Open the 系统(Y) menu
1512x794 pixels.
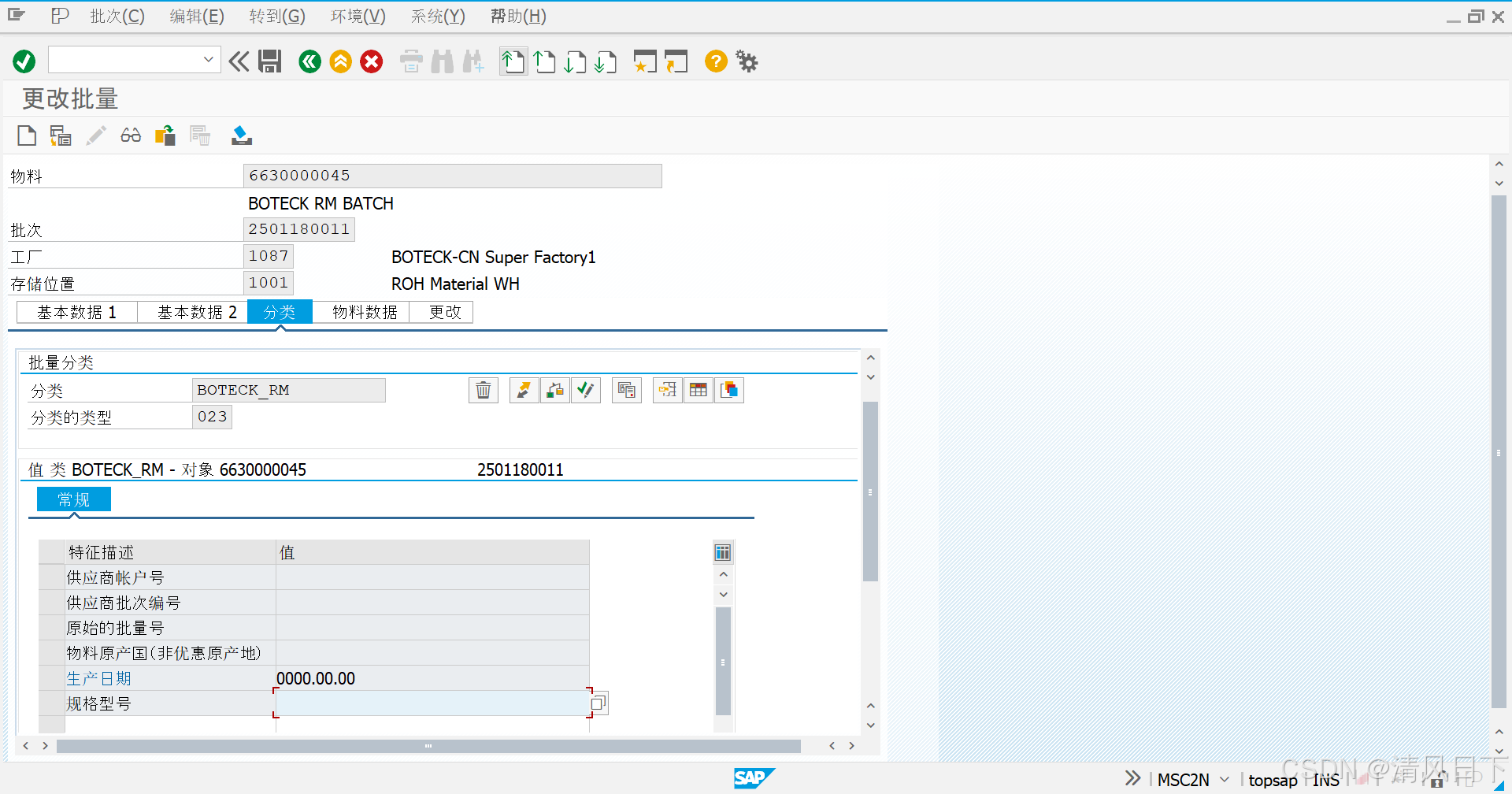click(438, 16)
